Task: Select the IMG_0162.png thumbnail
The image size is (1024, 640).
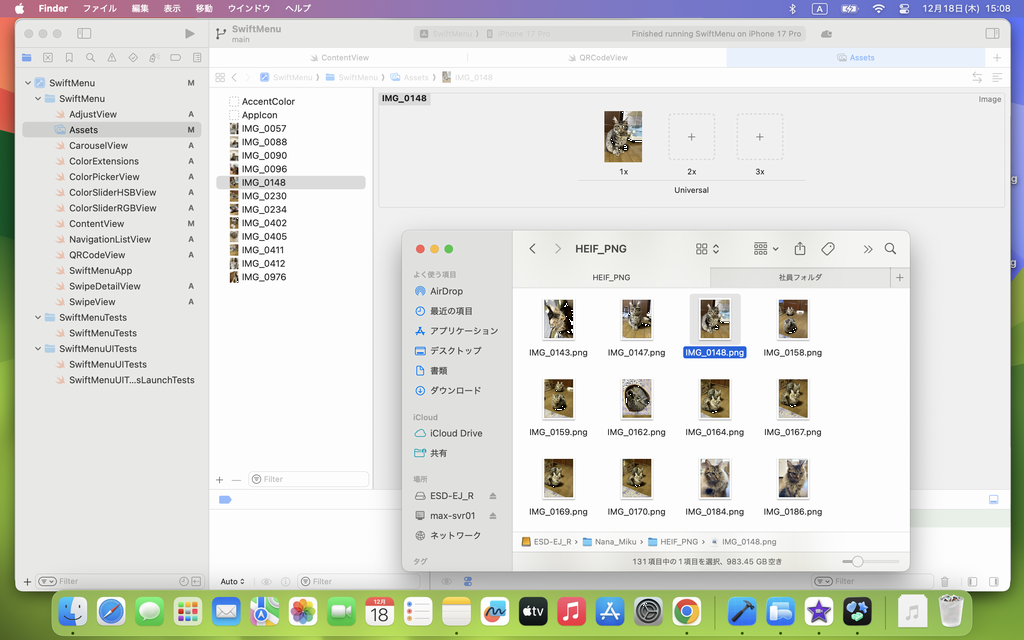Action: (x=636, y=398)
